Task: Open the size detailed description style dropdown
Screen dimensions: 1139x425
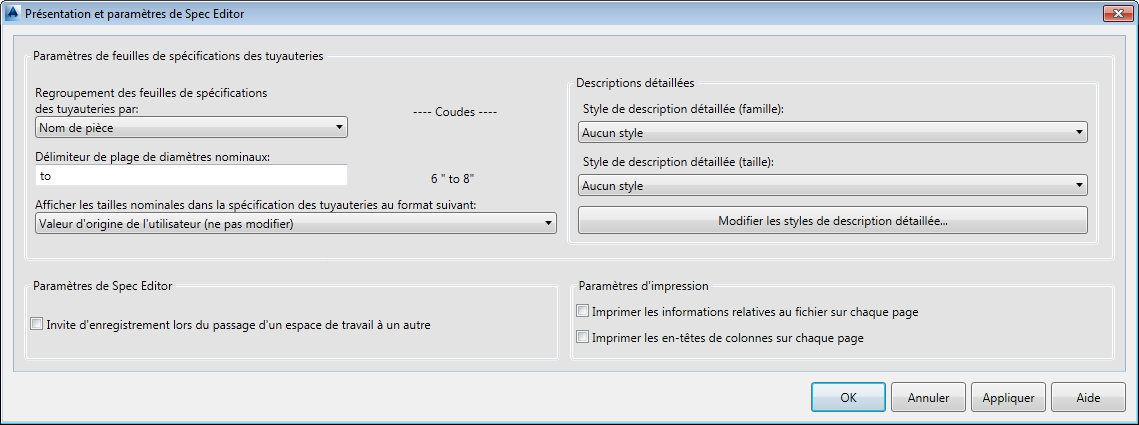Action: (832, 186)
